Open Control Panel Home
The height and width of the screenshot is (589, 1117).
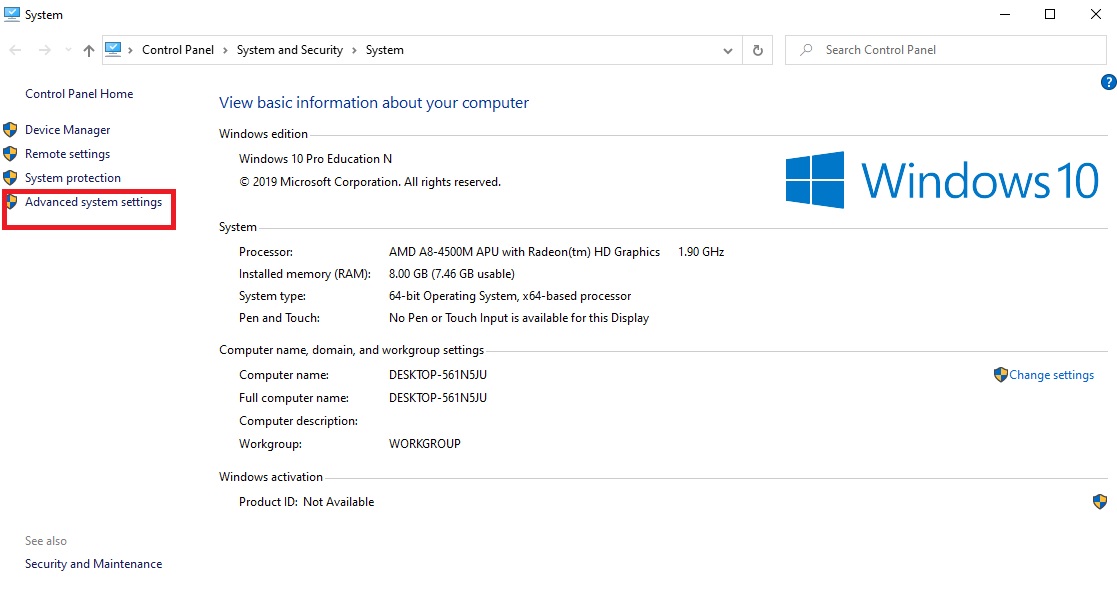point(79,93)
